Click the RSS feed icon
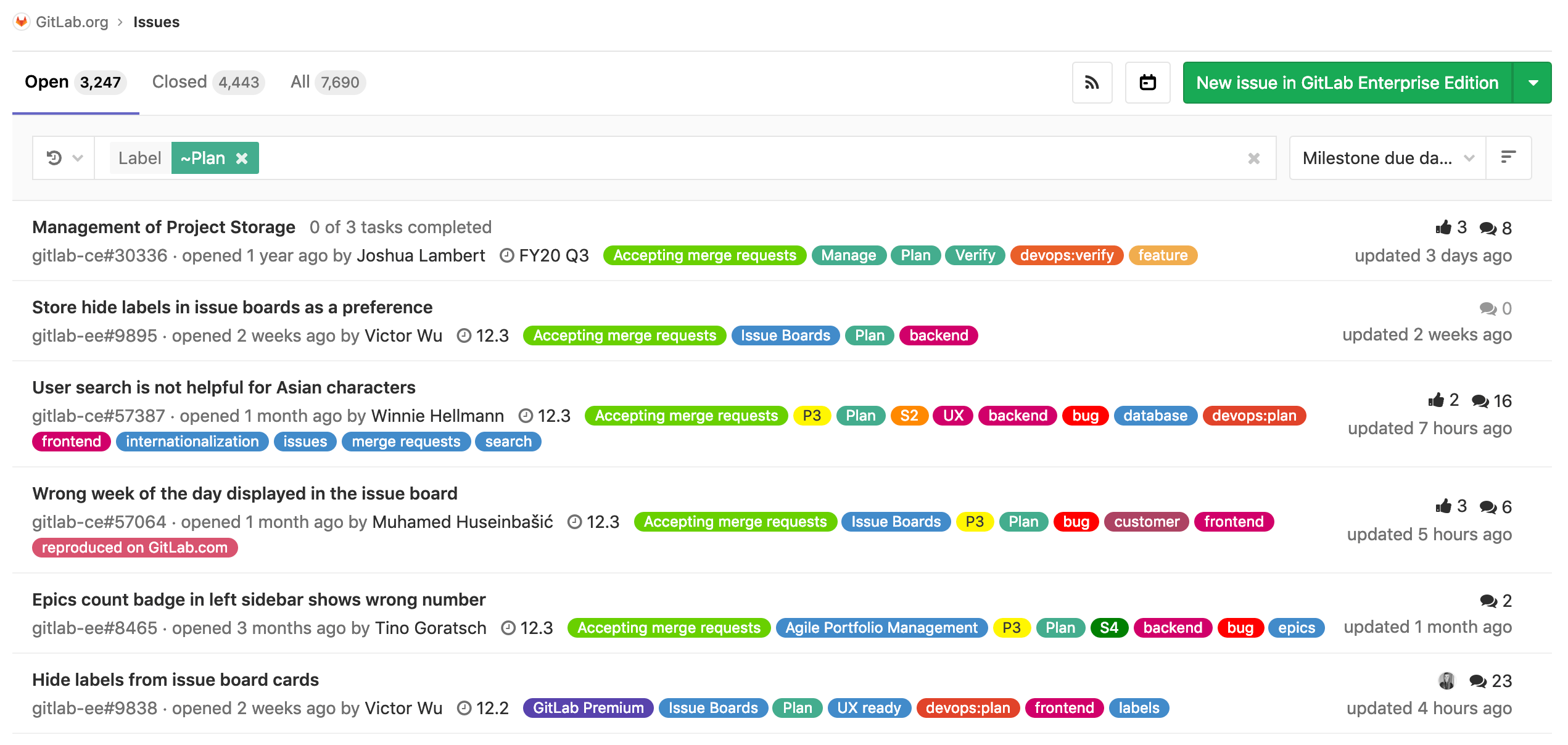Screen dimensions: 1568x745 coord(1093,83)
